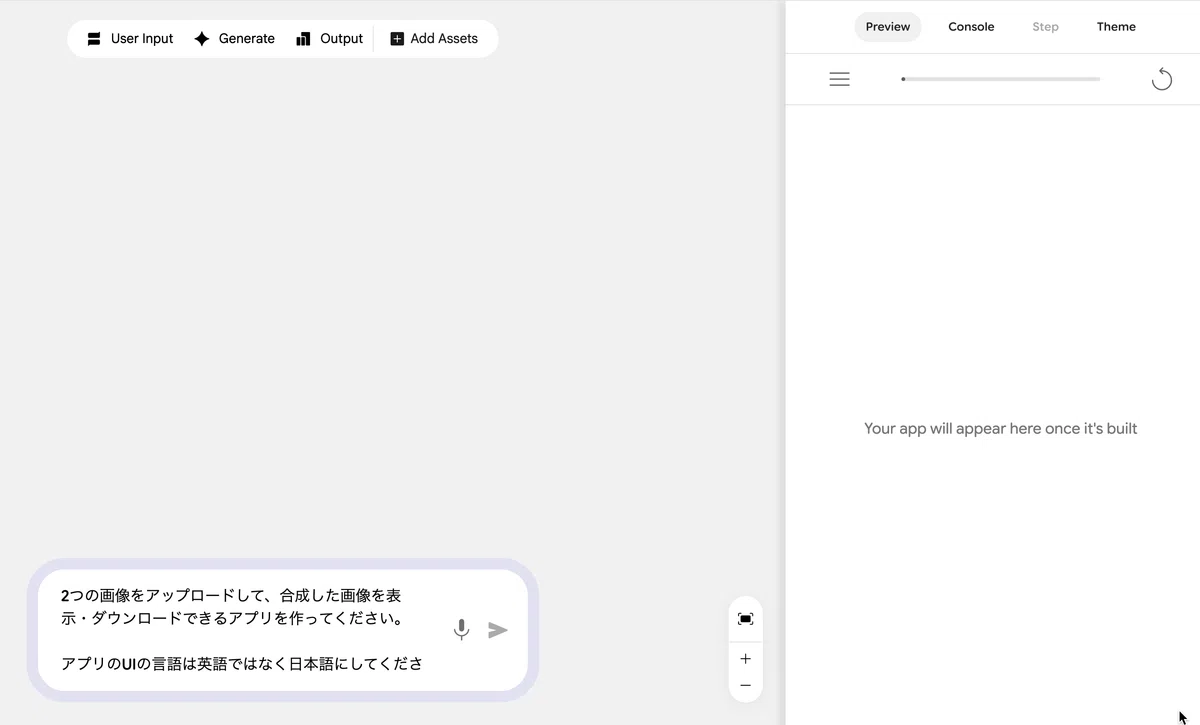Zoom in the canvas with plus button
1200x725 pixels.
pyautogui.click(x=745, y=659)
